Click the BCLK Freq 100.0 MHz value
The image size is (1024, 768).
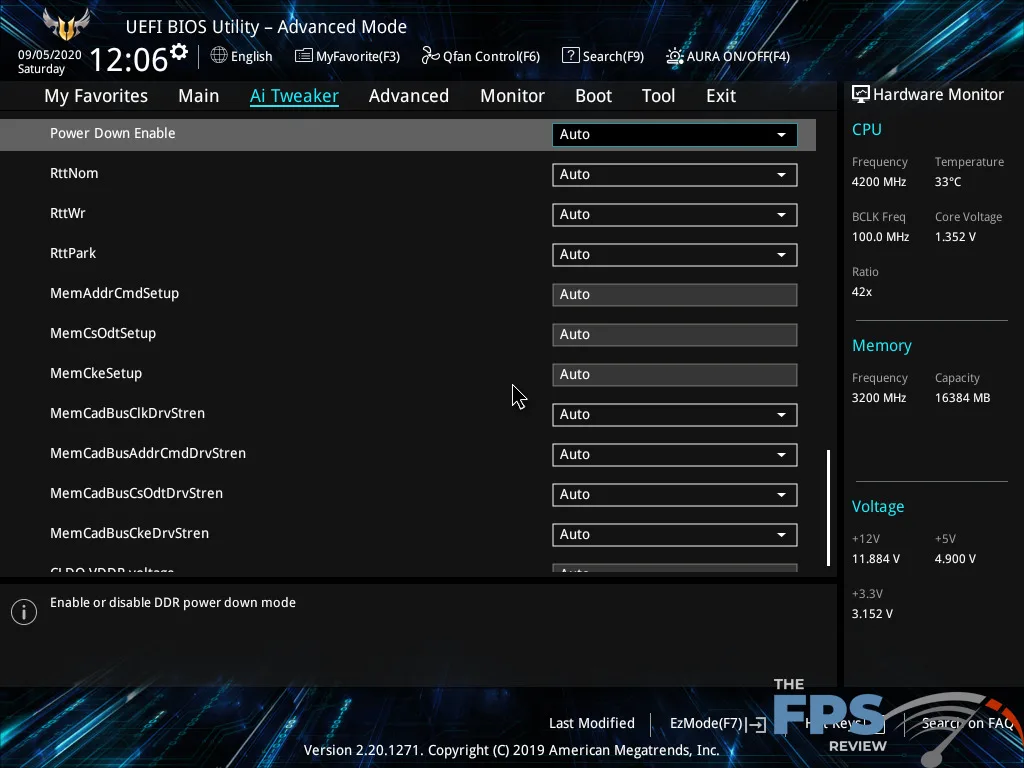[x=880, y=237]
